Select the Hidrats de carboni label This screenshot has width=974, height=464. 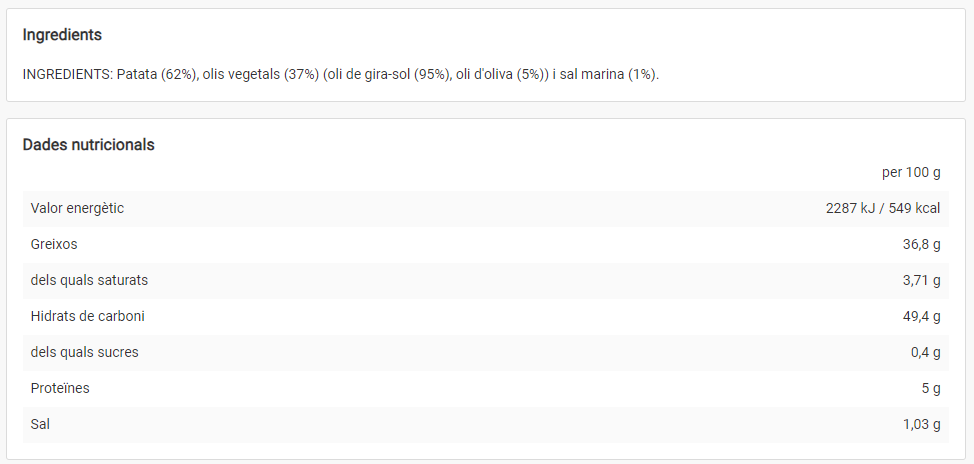(x=88, y=316)
